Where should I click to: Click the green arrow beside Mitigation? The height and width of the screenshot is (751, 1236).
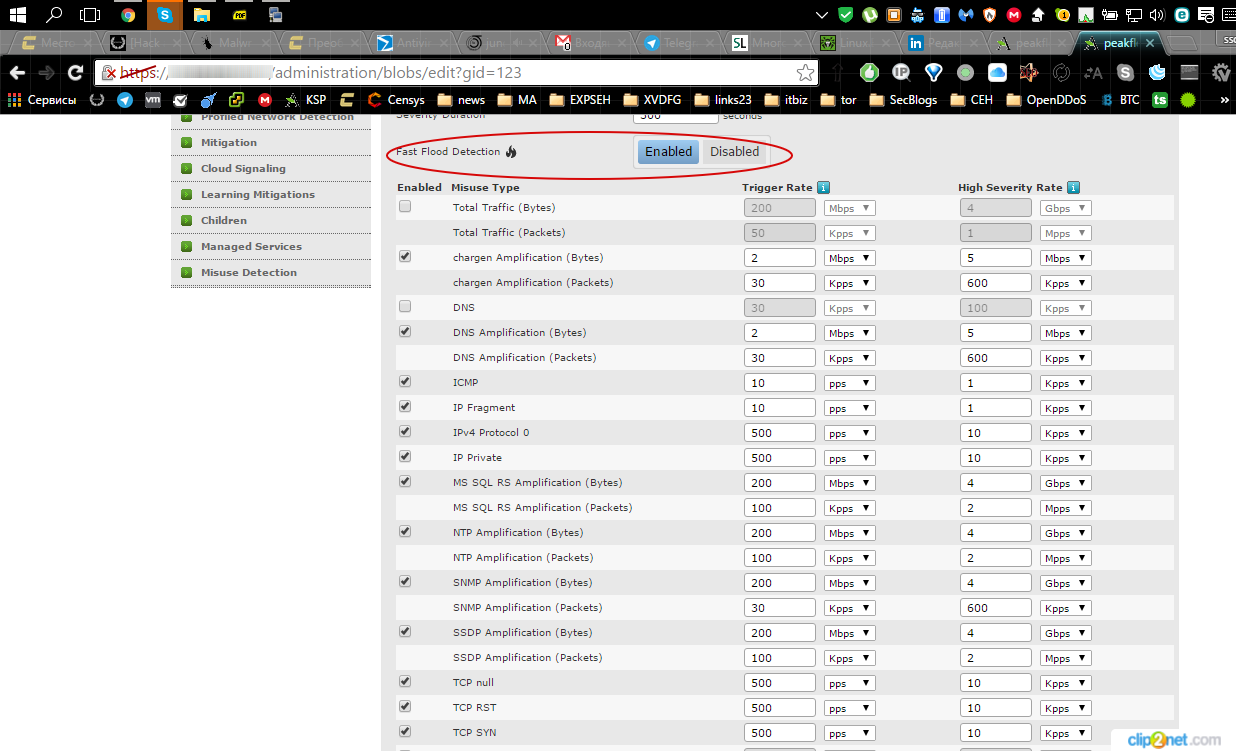[x=186, y=142]
